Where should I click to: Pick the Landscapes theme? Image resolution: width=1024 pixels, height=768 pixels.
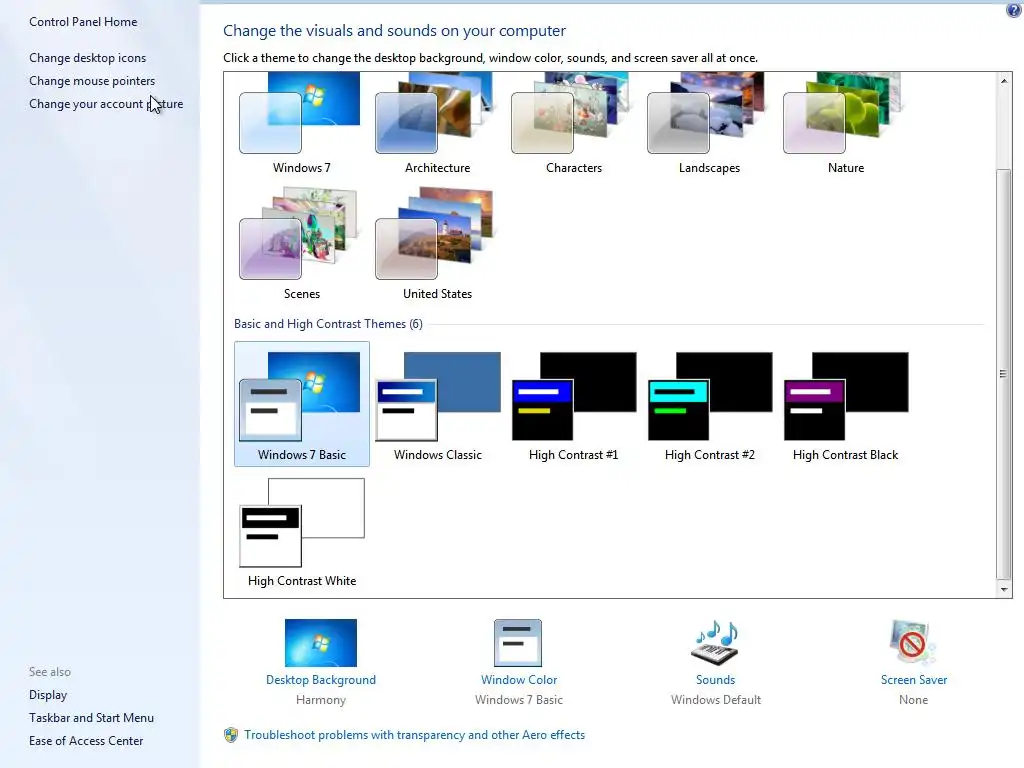(x=709, y=124)
